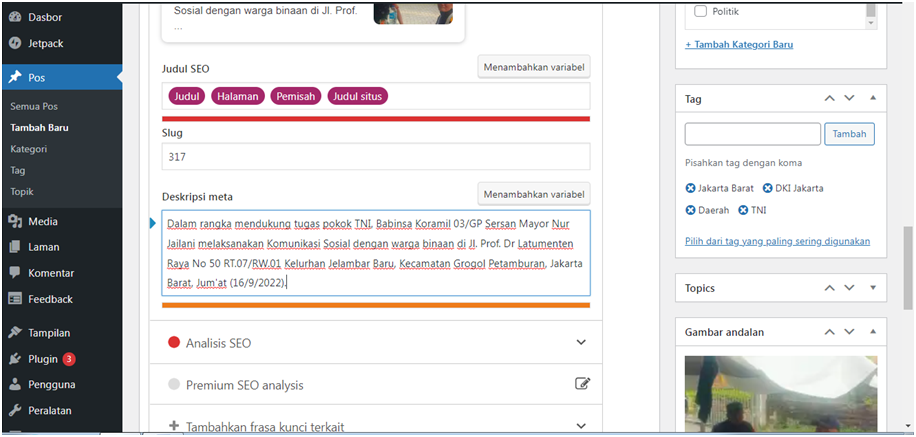Screen dimensions: 916x437
Task: Click the Peralatan wrench icon
Action: (15, 410)
